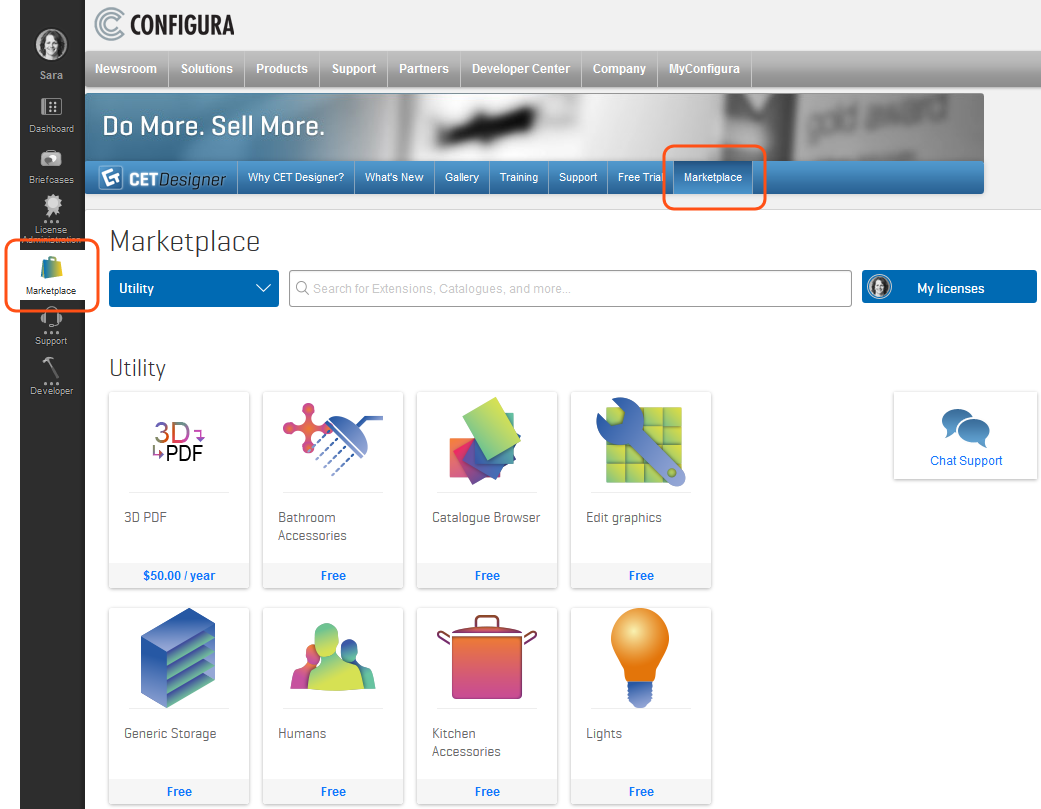Open the Company menu
Viewport: 1041px width, 809px height.
click(x=619, y=69)
